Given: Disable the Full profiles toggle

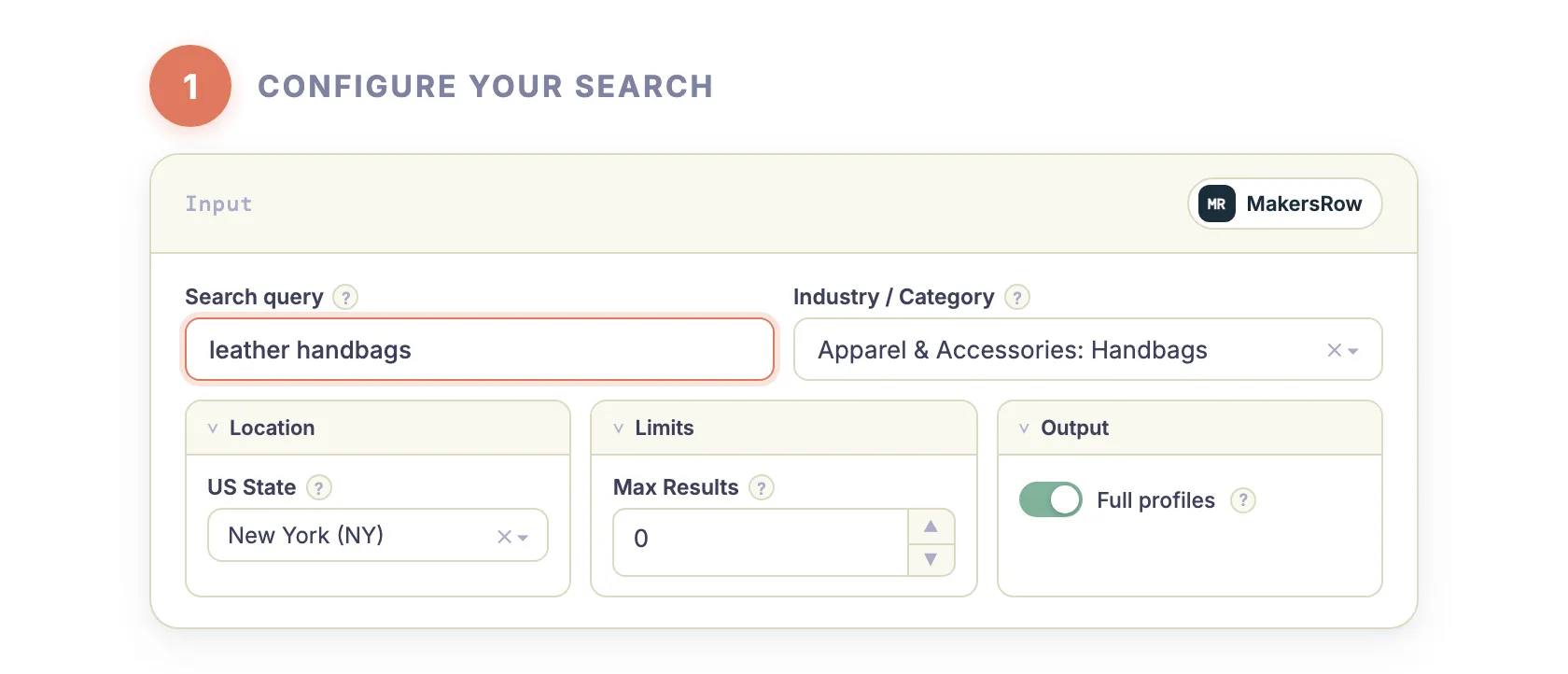Looking at the screenshot, I should click(1050, 499).
